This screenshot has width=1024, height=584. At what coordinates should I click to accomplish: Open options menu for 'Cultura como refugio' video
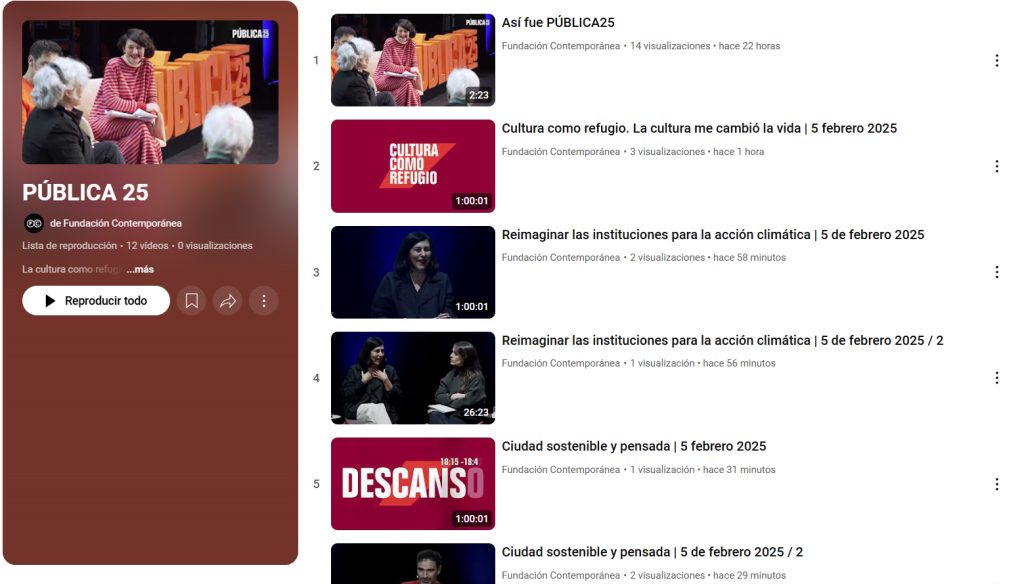pyautogui.click(x=996, y=166)
